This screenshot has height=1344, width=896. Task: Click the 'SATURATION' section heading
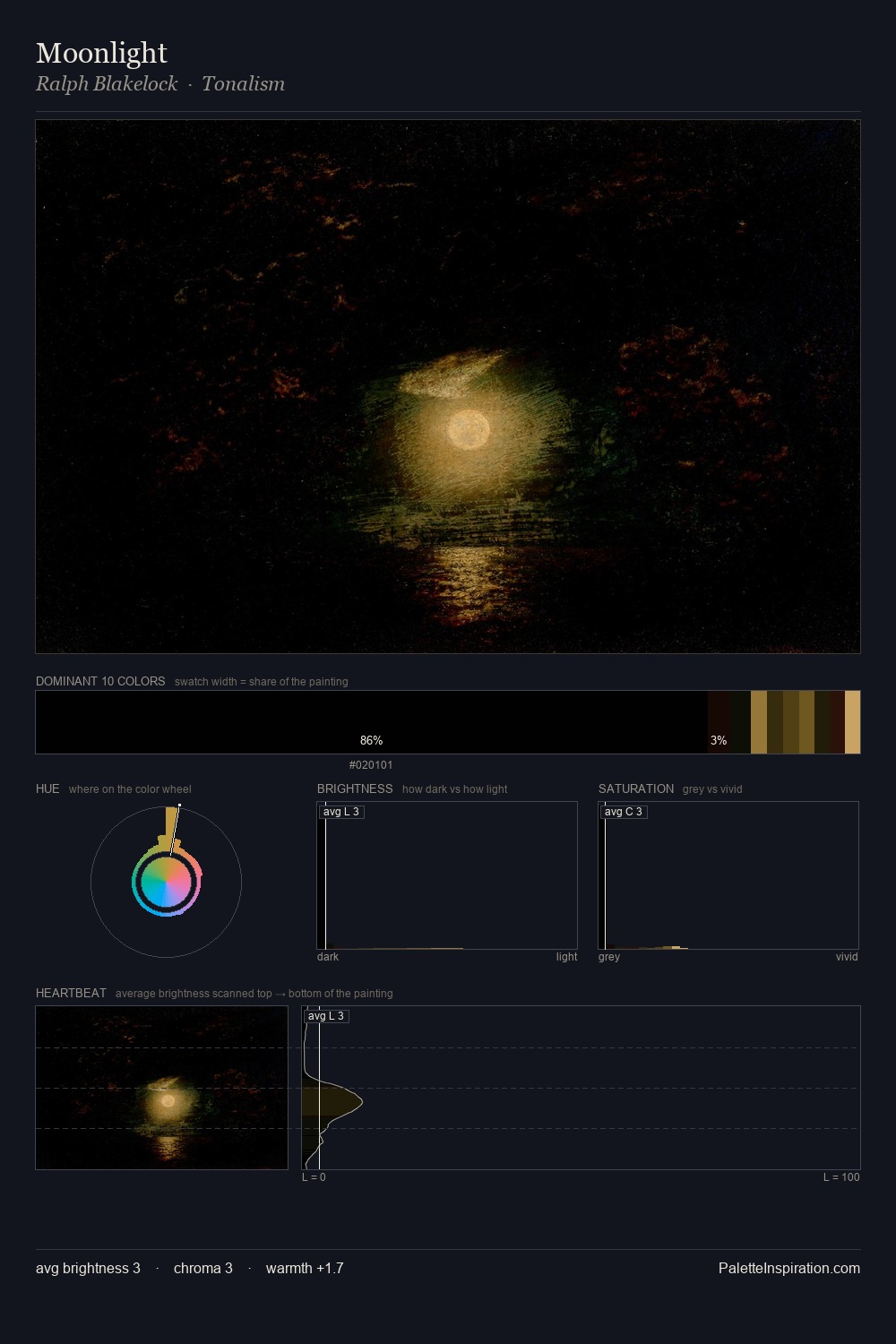point(636,788)
